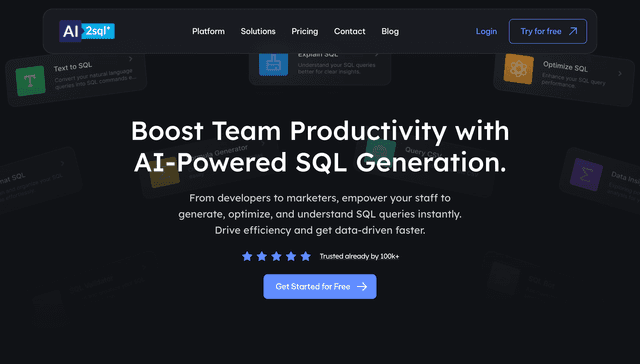The width and height of the screenshot is (640, 364).
Task: Open the Platform menu
Action: [x=209, y=31]
